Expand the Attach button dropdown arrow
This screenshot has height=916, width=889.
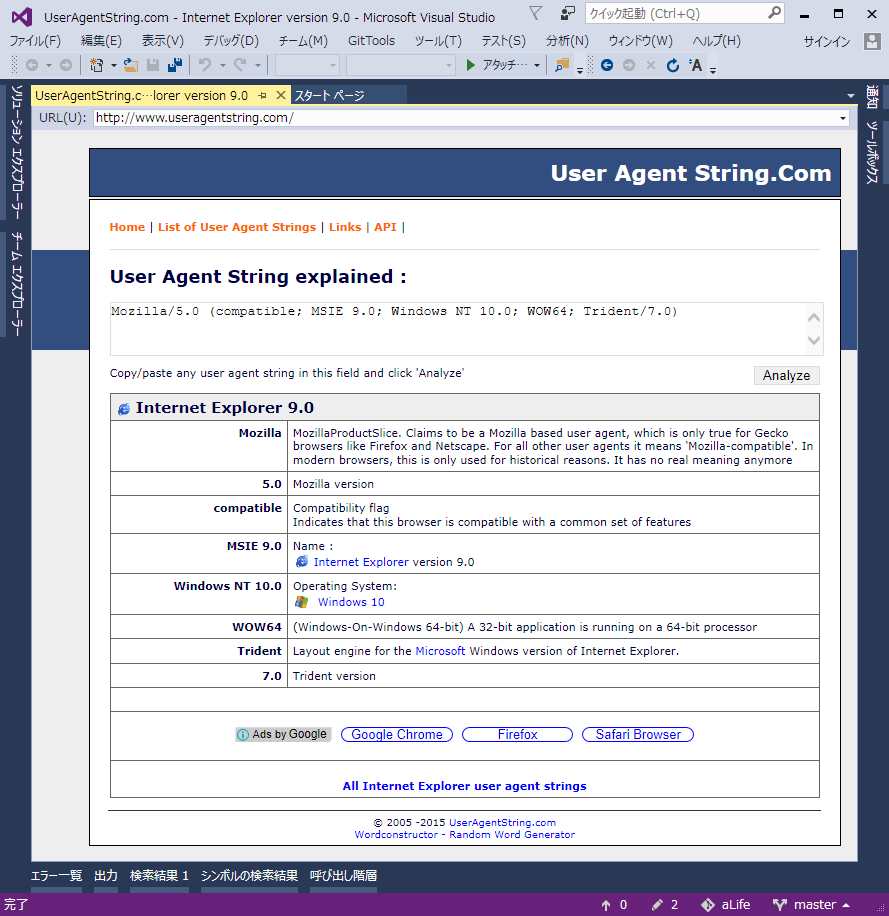pos(536,65)
